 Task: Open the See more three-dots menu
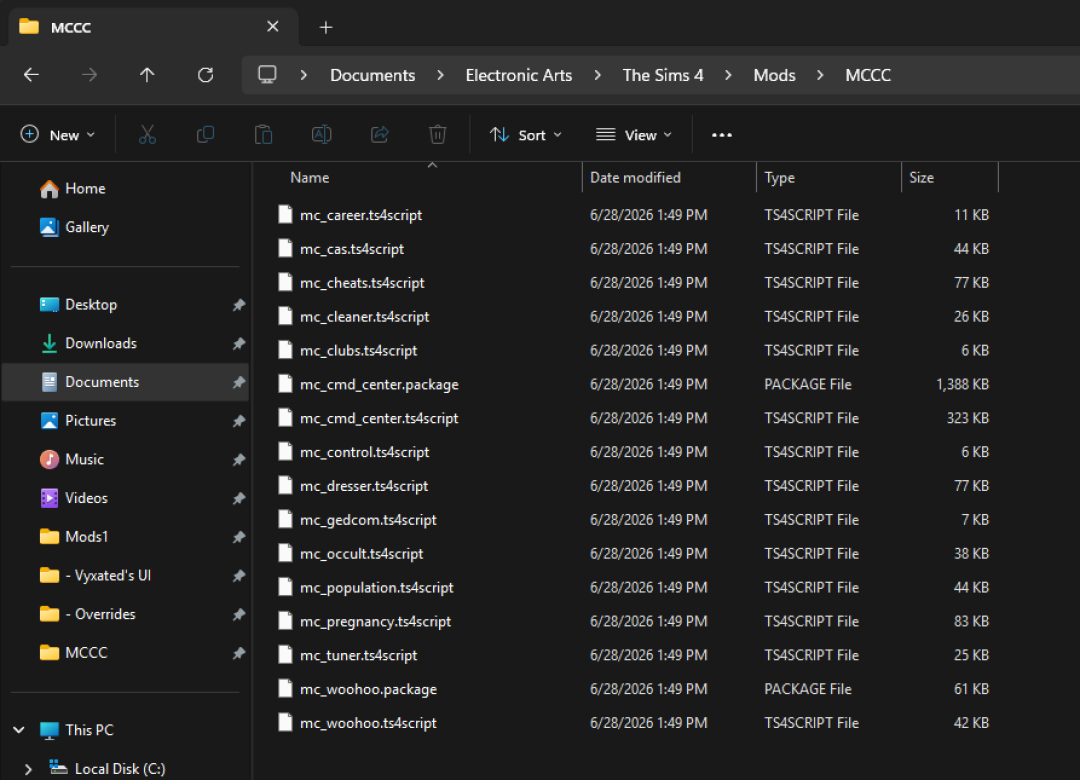click(x=721, y=135)
